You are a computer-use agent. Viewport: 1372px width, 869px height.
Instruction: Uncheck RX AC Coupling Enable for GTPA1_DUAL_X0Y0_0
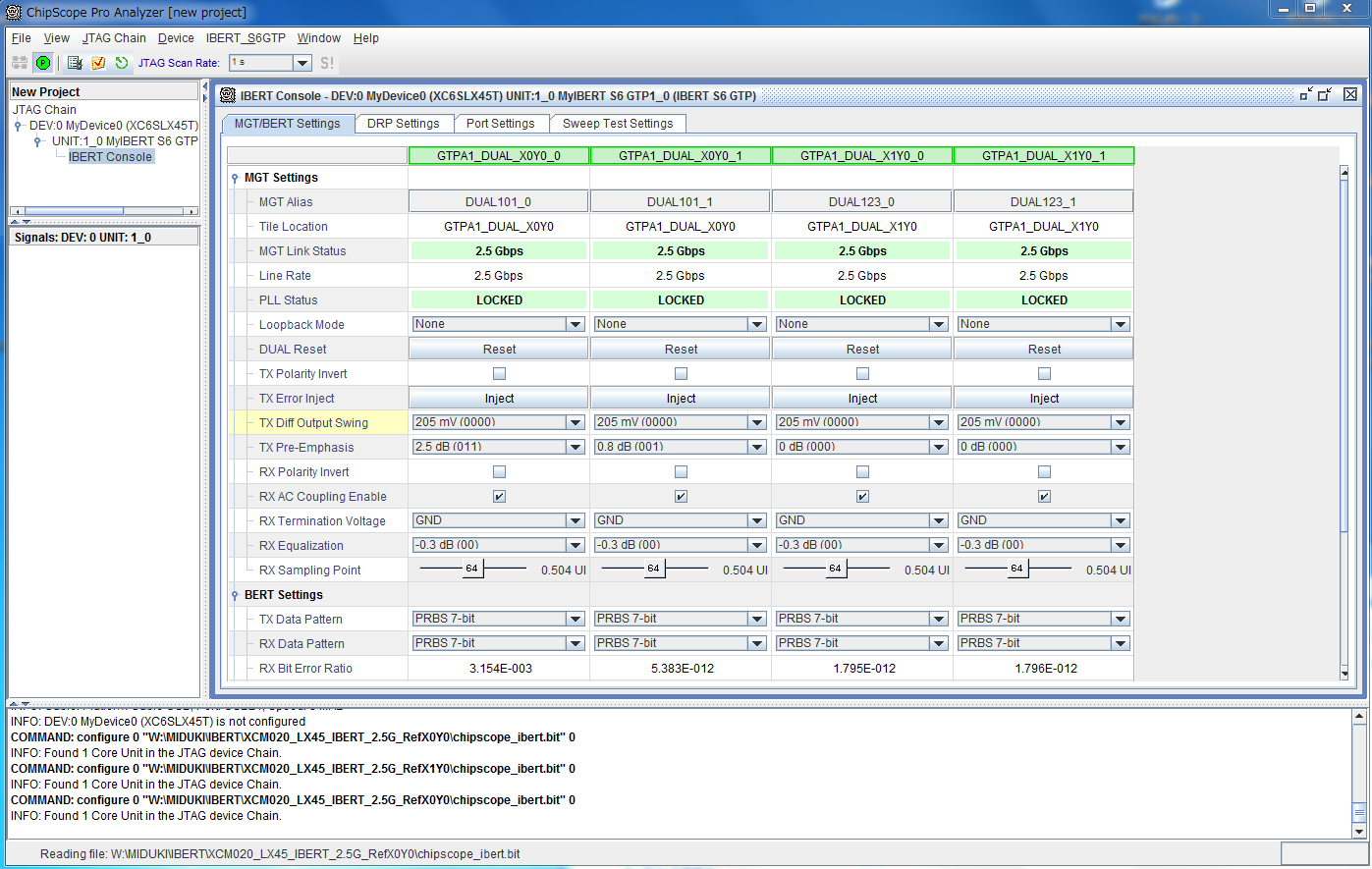click(x=499, y=496)
